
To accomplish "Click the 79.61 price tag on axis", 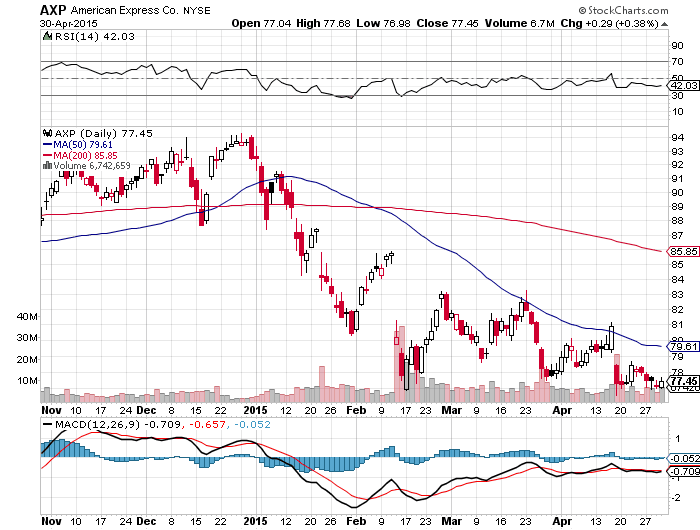I will pyautogui.click(x=683, y=346).
